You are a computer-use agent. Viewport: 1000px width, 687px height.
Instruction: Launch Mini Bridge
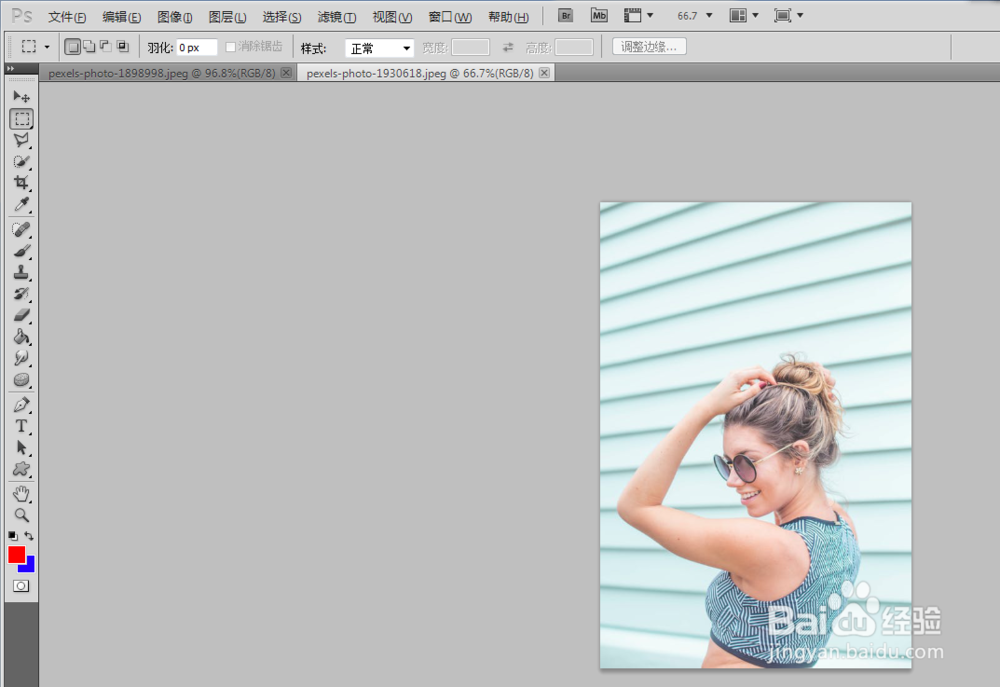click(599, 15)
